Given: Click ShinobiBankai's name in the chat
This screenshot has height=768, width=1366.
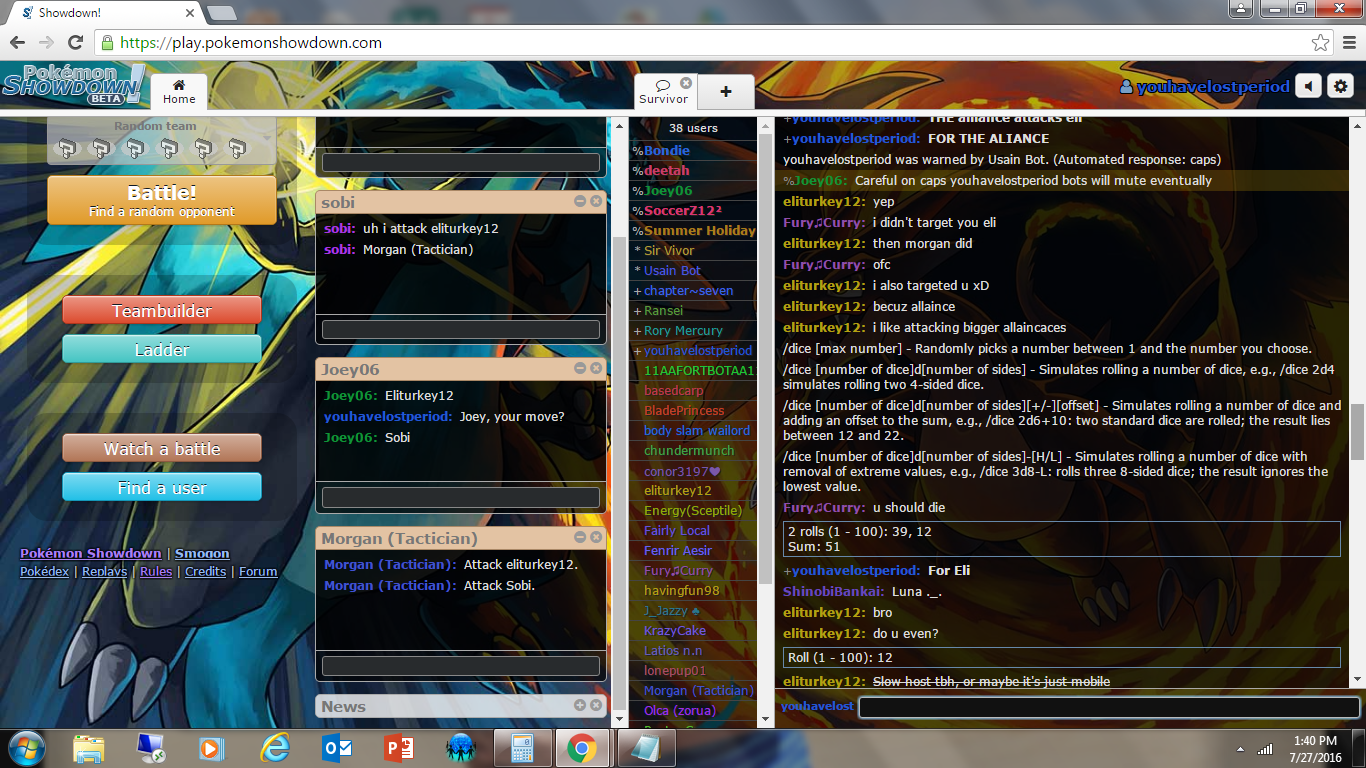Looking at the screenshot, I should [x=834, y=591].
